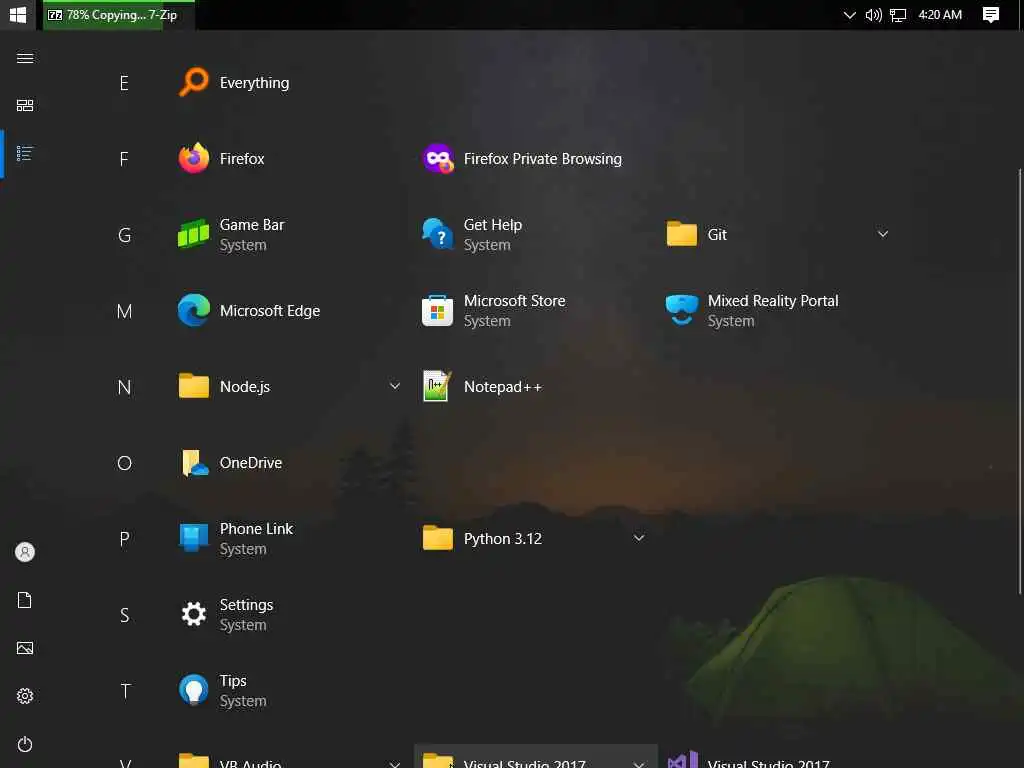1024x768 pixels.
Task: Open the Tips app
Action: 223,691
